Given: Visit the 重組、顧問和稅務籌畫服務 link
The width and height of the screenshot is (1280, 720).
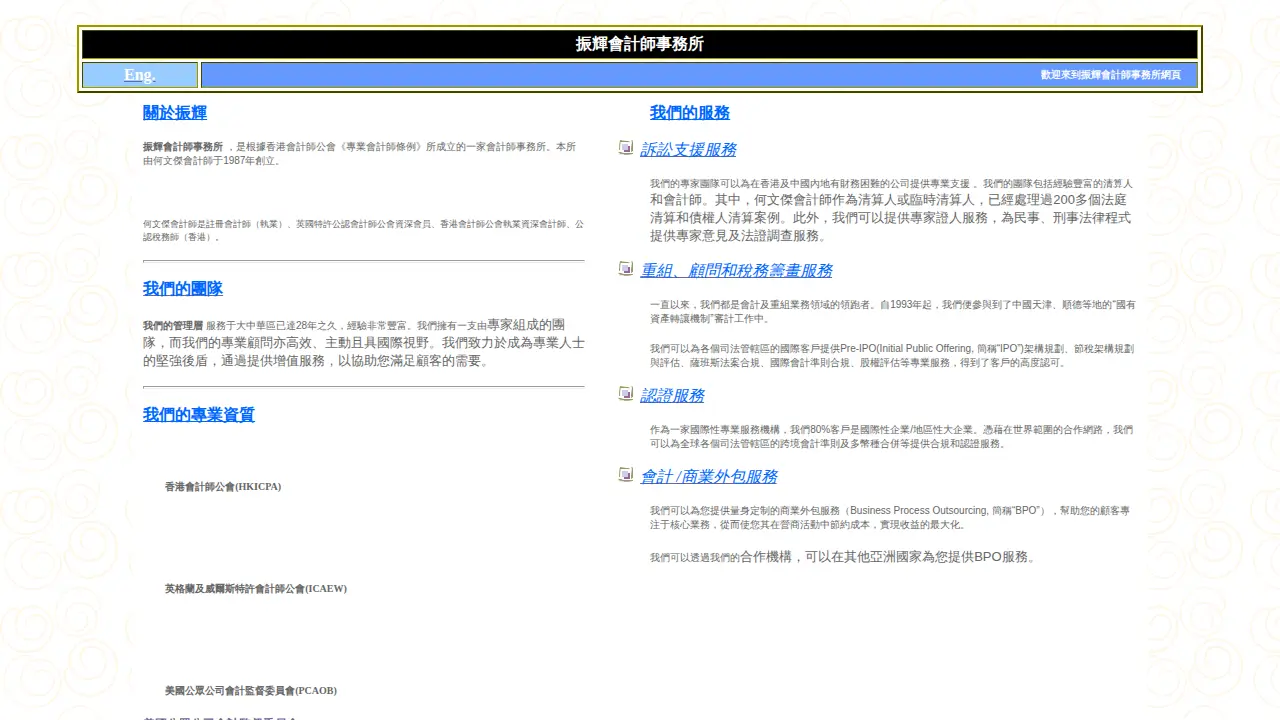Looking at the screenshot, I should [736, 271].
